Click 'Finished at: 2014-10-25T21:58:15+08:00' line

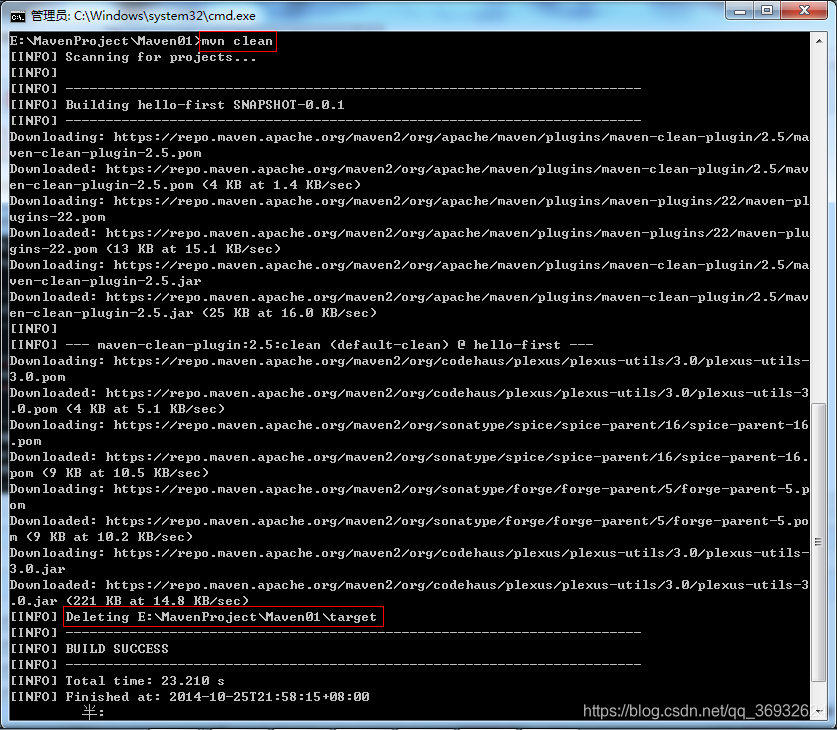217,697
